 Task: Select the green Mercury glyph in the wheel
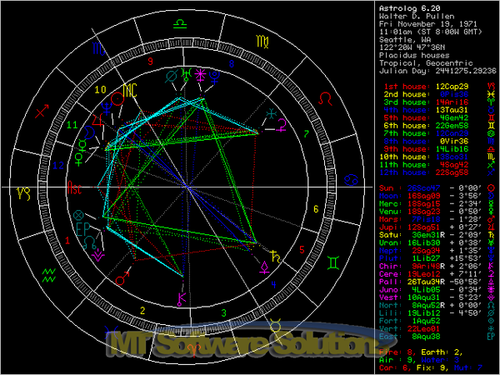82,145
